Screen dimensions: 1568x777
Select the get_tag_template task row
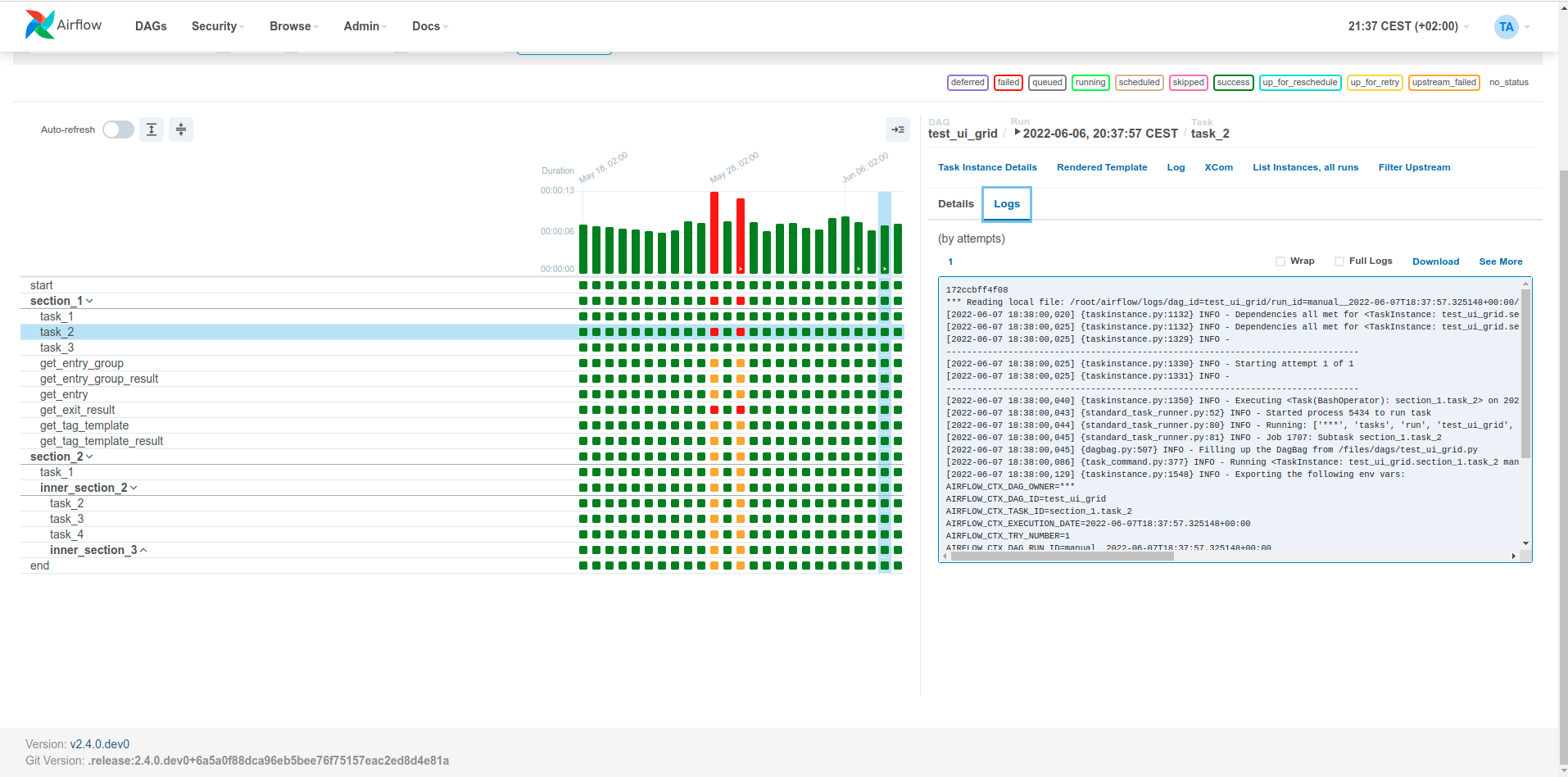tap(462, 425)
